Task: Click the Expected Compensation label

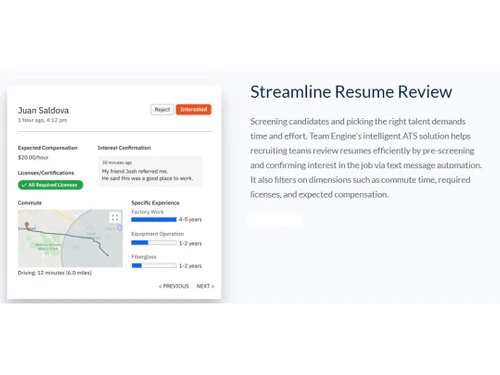Action: [x=48, y=148]
